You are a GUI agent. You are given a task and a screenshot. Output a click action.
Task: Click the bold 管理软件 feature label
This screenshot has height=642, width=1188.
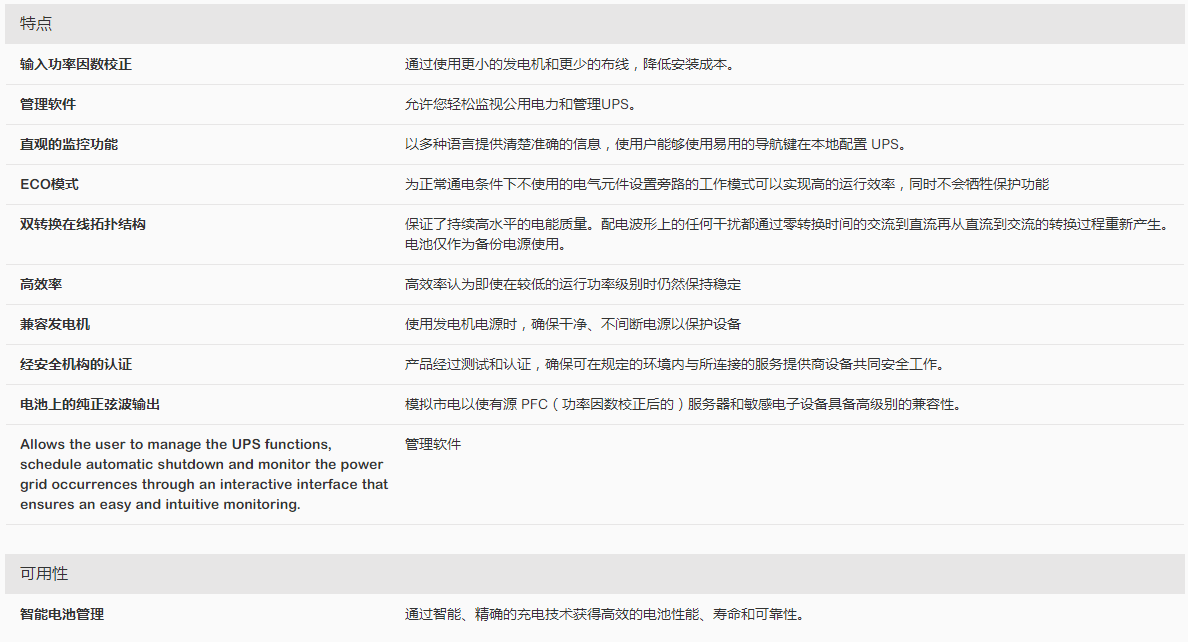(48, 104)
